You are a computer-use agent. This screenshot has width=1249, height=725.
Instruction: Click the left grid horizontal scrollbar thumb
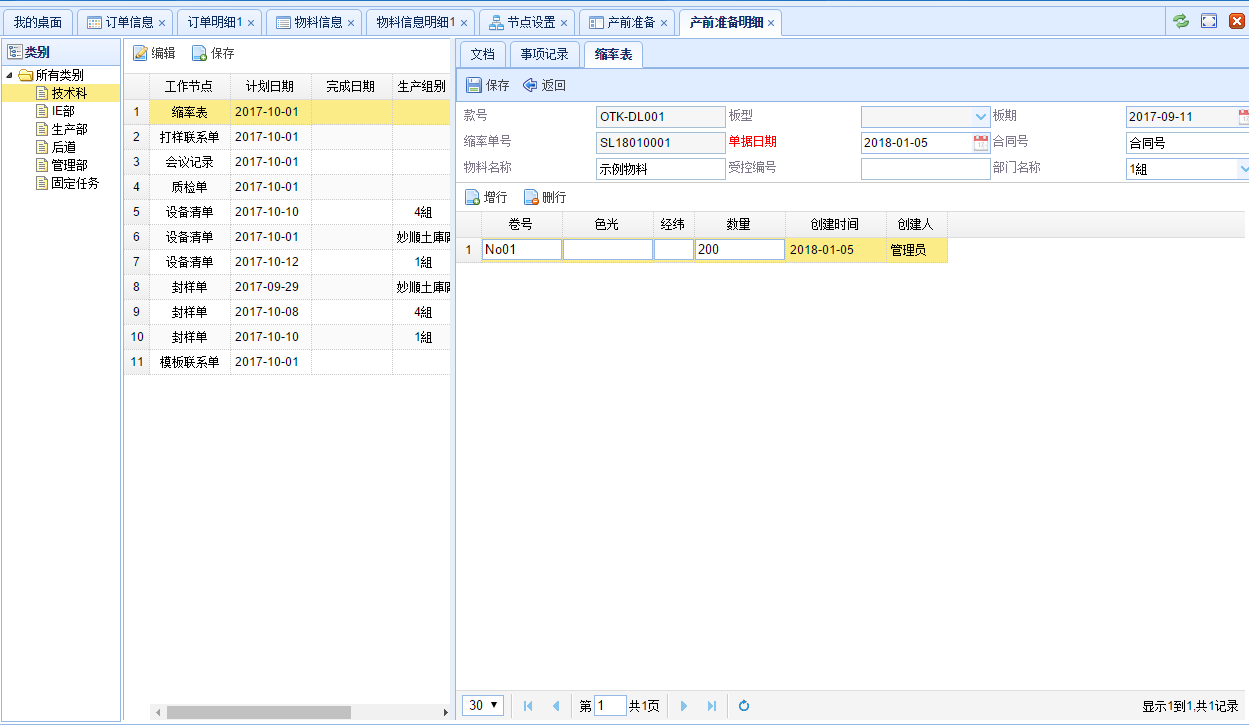click(258, 712)
